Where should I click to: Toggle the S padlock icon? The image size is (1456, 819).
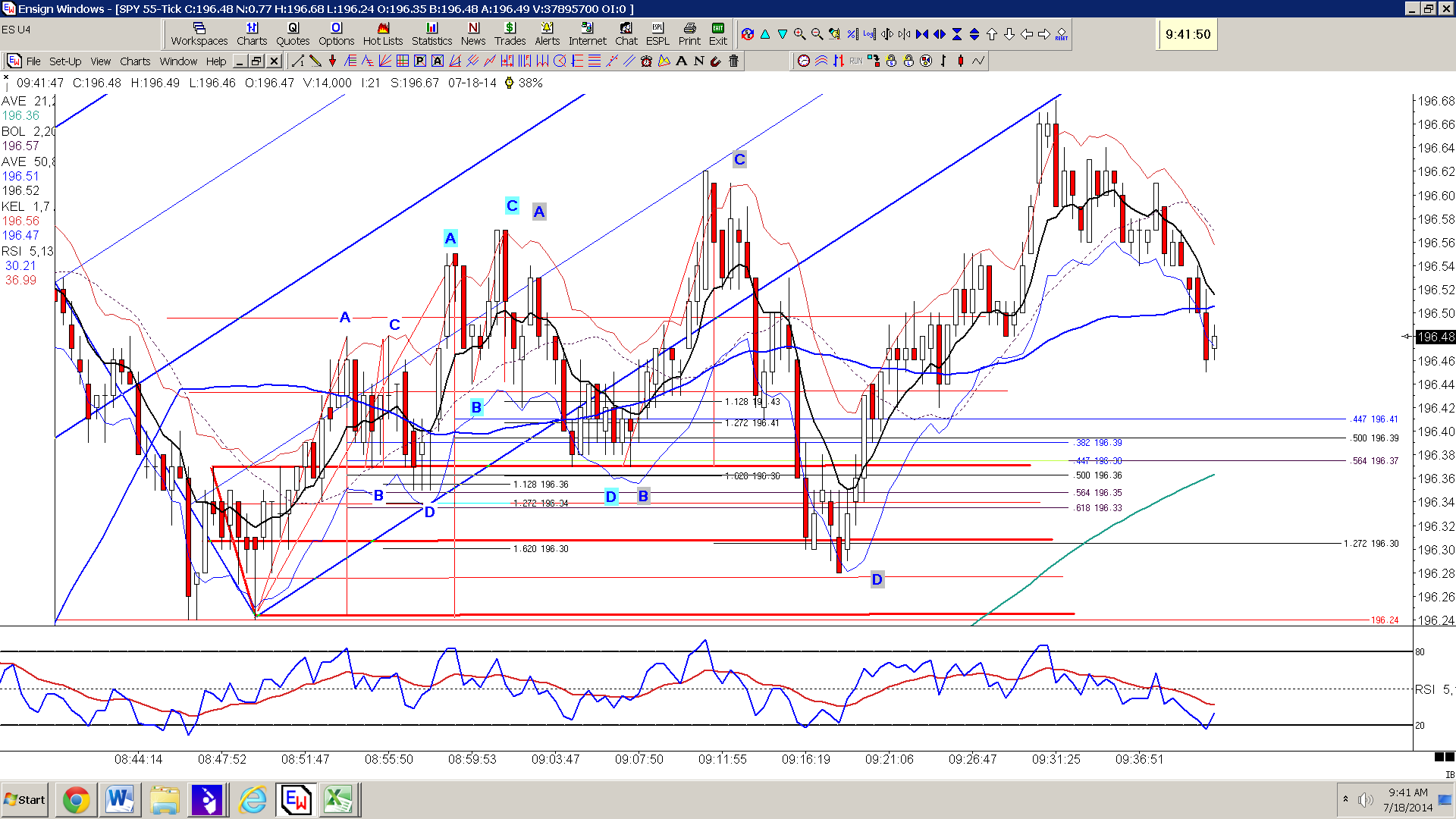[891, 61]
